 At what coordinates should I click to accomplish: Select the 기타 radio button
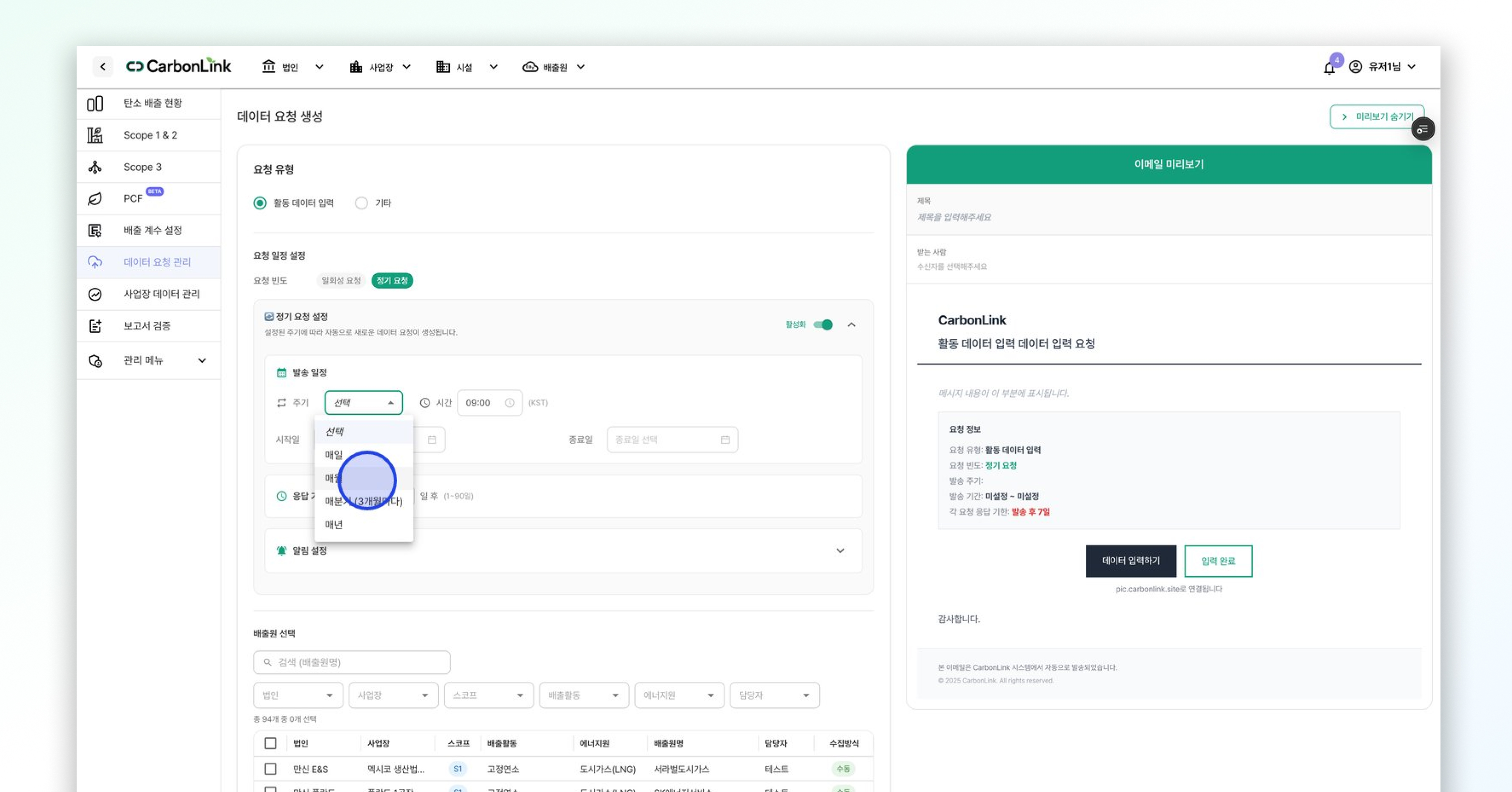pyautogui.click(x=361, y=203)
